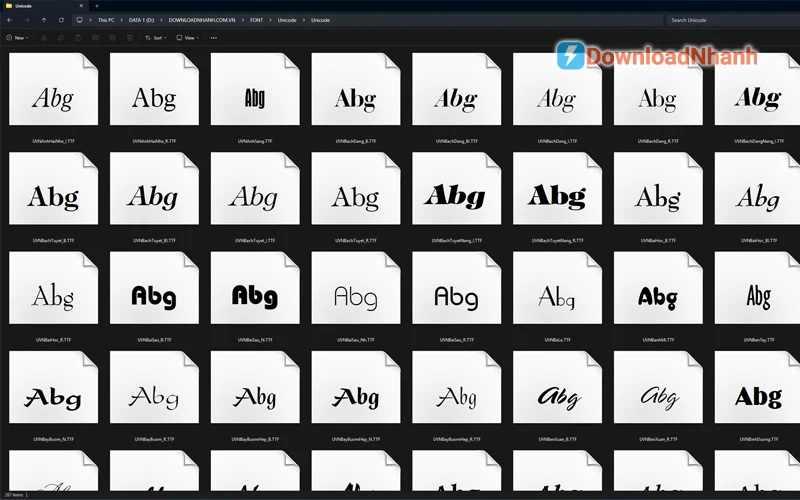Select UVNBaiHoc_B.TTF font thumbnail
Image resolution: width=800 pixels, height=500 pixels.
pyautogui.click(x=658, y=189)
